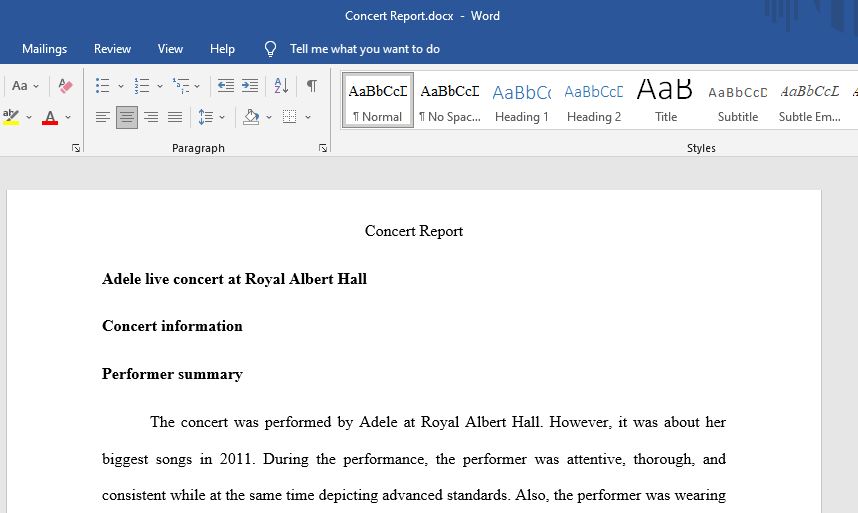This screenshot has height=513, width=858.
Task: Open the Shading color dropdown arrow
Action: click(x=269, y=118)
